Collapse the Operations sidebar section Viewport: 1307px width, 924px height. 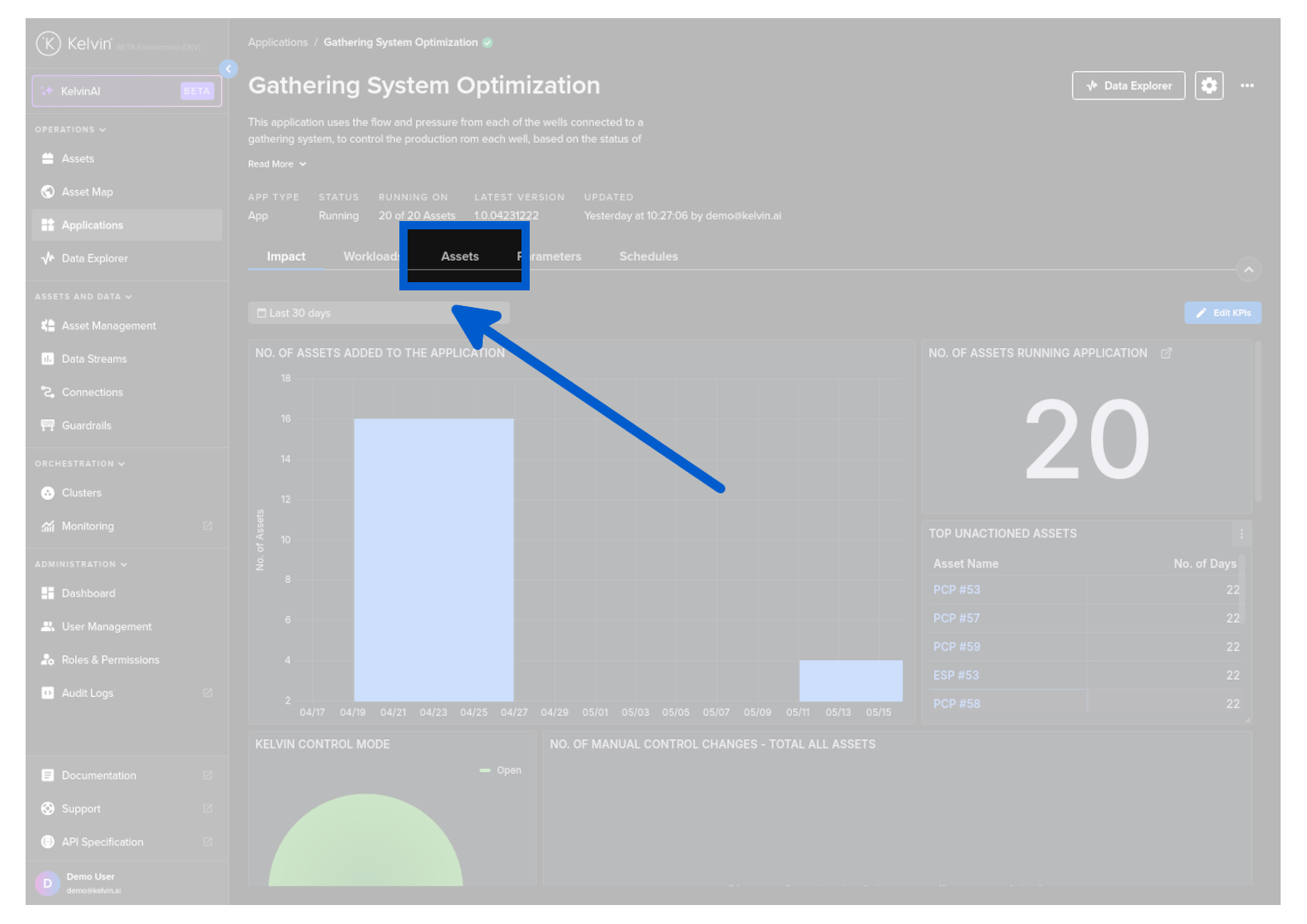point(70,130)
